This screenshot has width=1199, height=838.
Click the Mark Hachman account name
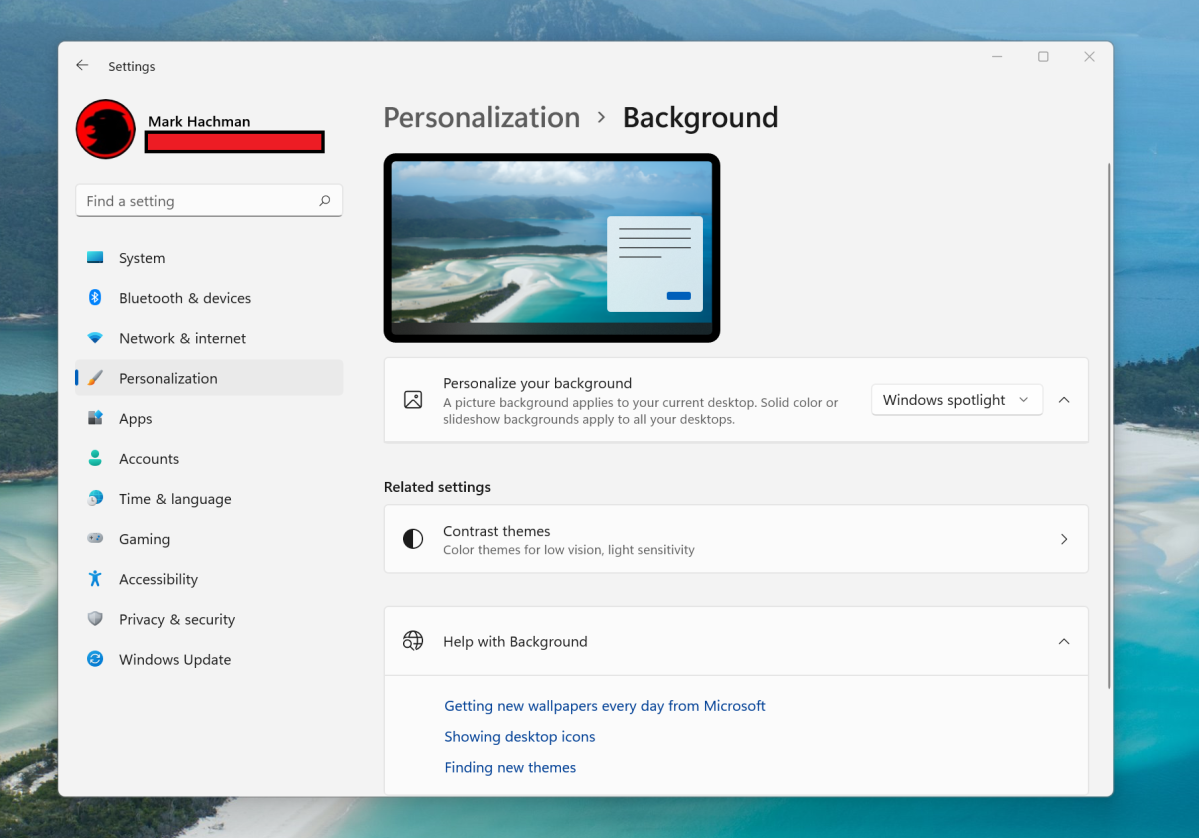pyautogui.click(x=199, y=121)
